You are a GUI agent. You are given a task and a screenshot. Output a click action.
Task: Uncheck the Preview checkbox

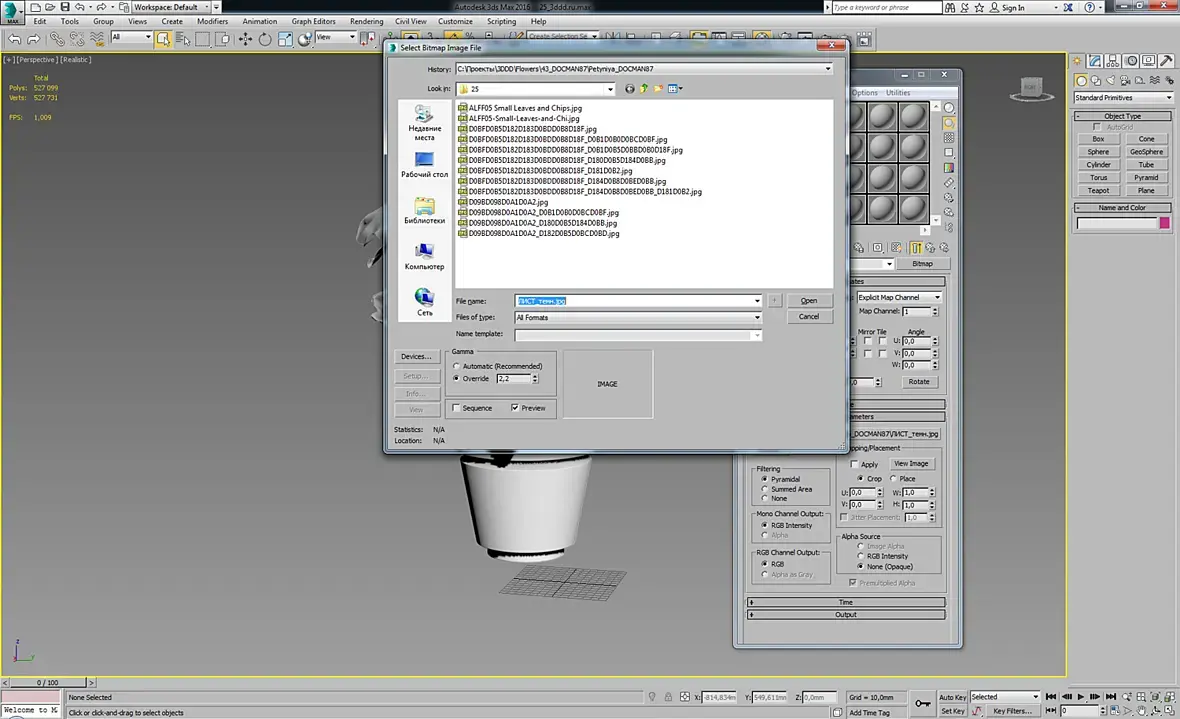click(515, 408)
